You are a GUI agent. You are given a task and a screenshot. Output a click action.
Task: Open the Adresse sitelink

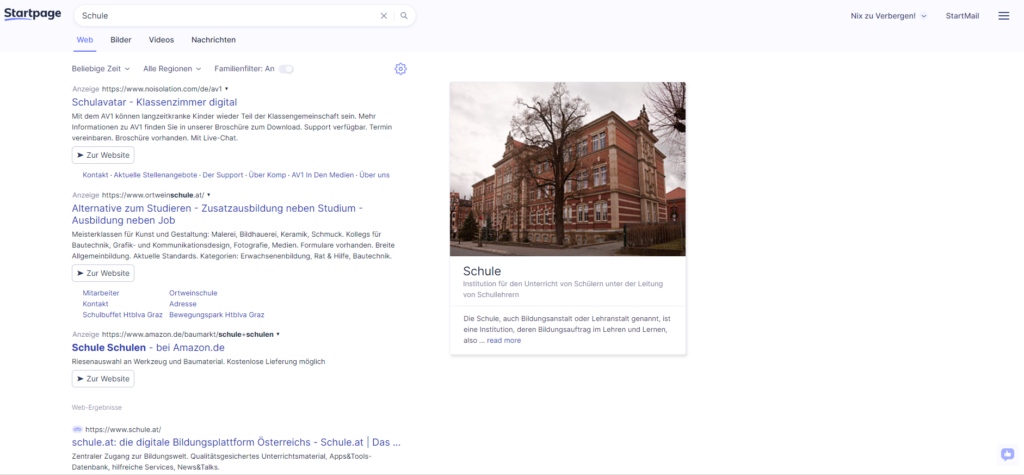tap(183, 304)
